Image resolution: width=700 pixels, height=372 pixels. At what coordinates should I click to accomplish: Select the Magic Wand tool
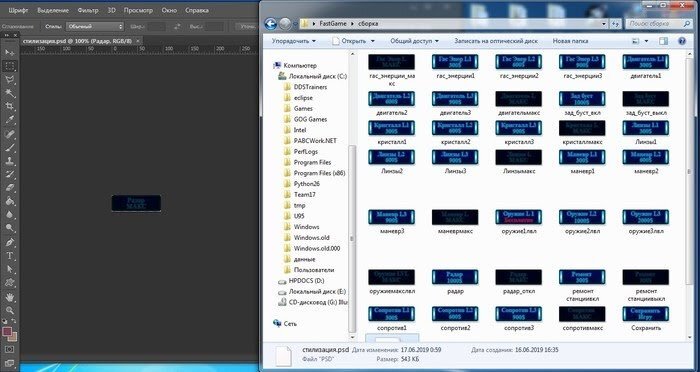(x=9, y=93)
